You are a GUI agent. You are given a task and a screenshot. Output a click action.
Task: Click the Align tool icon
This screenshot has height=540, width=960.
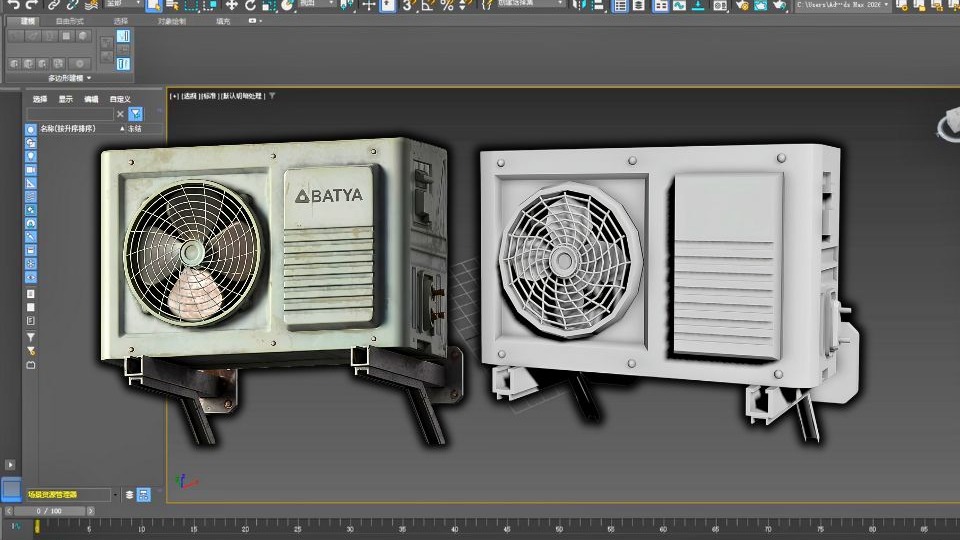tap(598, 5)
